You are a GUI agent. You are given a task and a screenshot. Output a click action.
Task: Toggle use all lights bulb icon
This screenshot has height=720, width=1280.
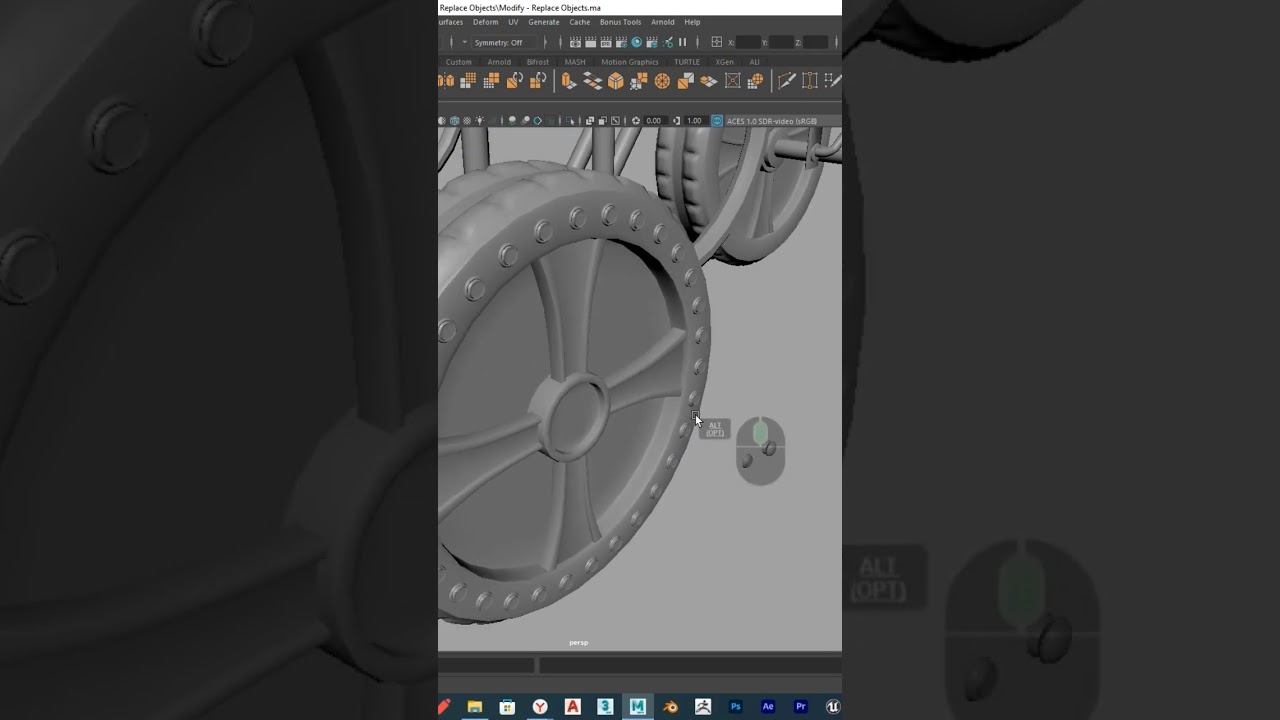(x=480, y=121)
